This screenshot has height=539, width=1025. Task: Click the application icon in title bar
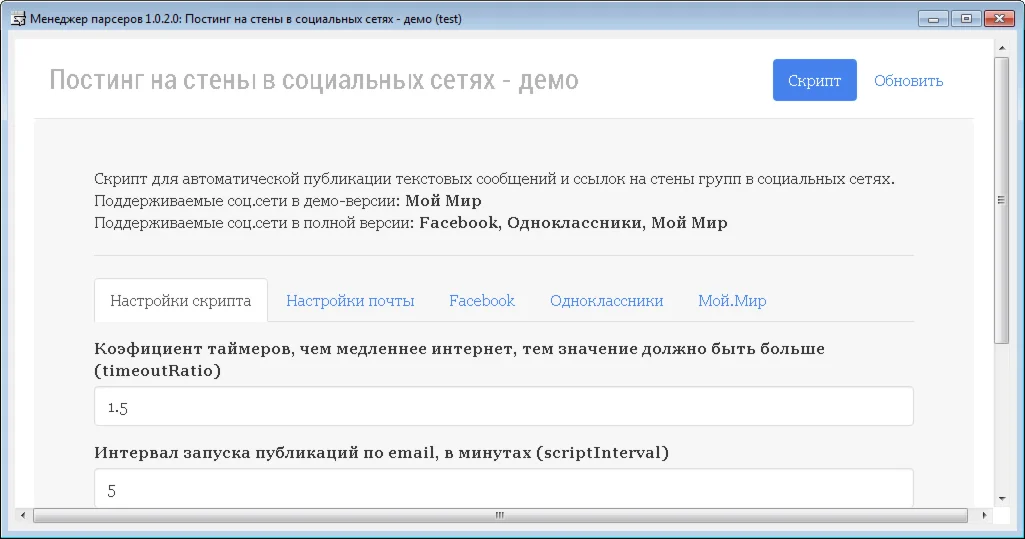18,19
